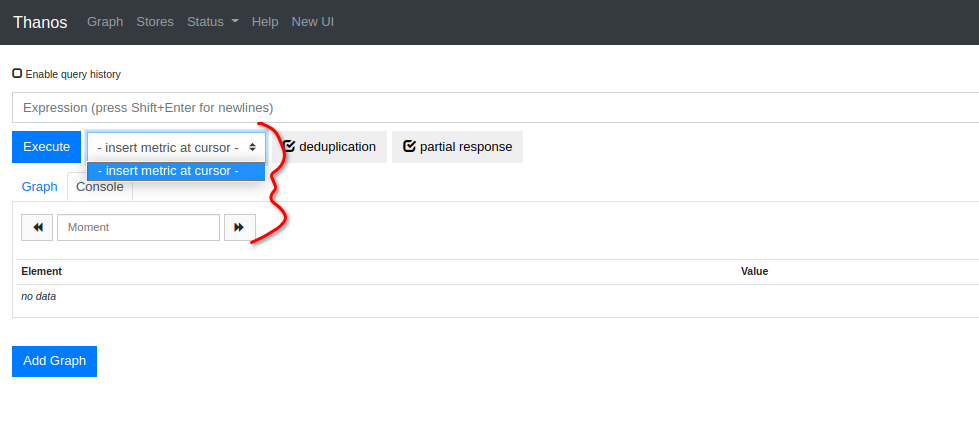
Task: Click the Moment time input field
Action: point(139,228)
